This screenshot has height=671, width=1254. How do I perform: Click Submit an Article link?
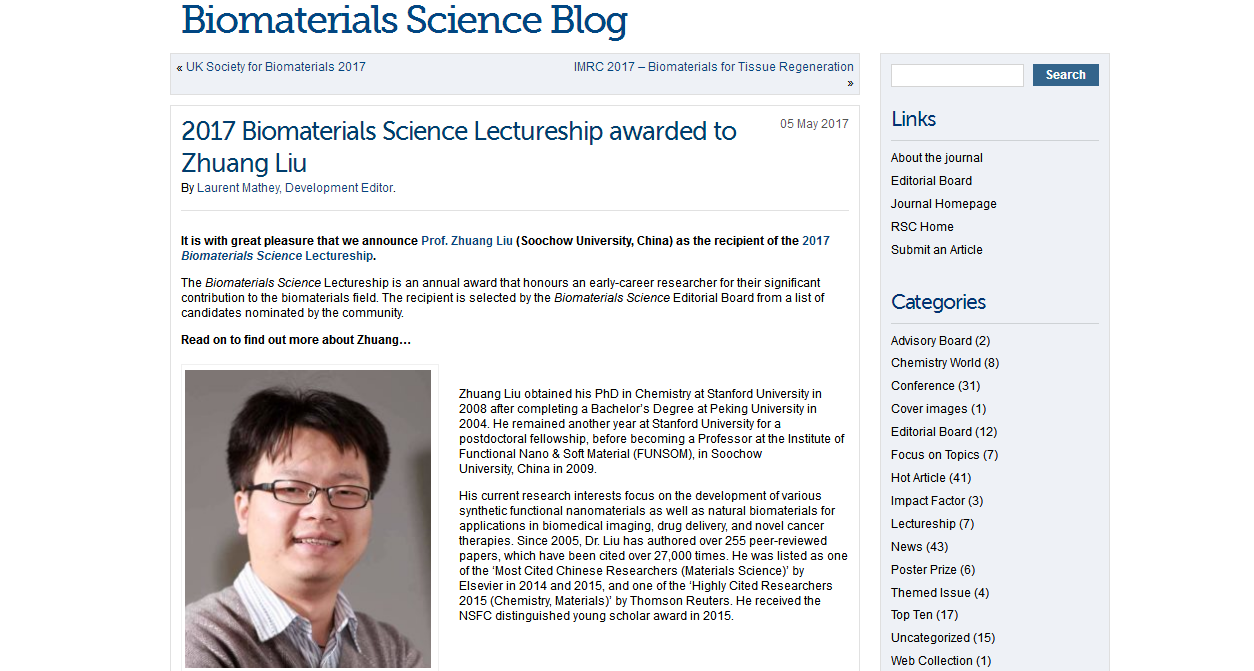[x=936, y=250]
